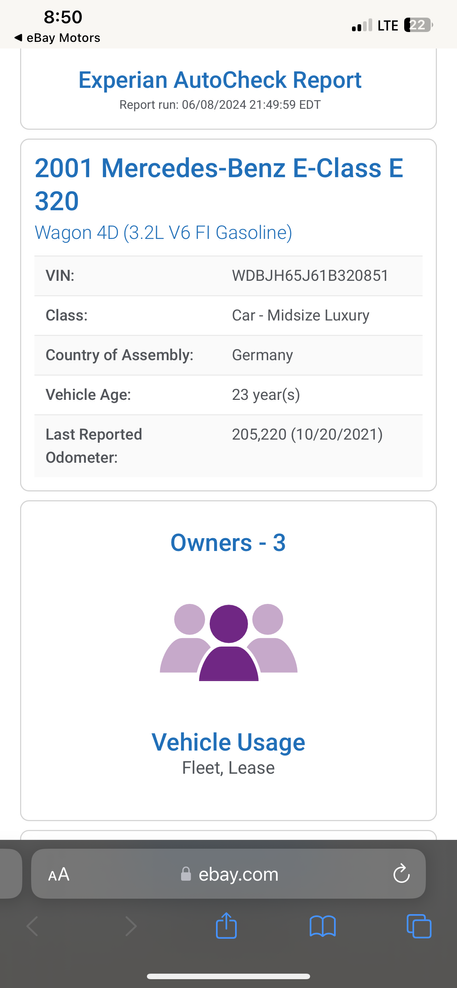Tap the Last Reported Odometer value
This screenshot has height=988, width=457.
pos(307,434)
